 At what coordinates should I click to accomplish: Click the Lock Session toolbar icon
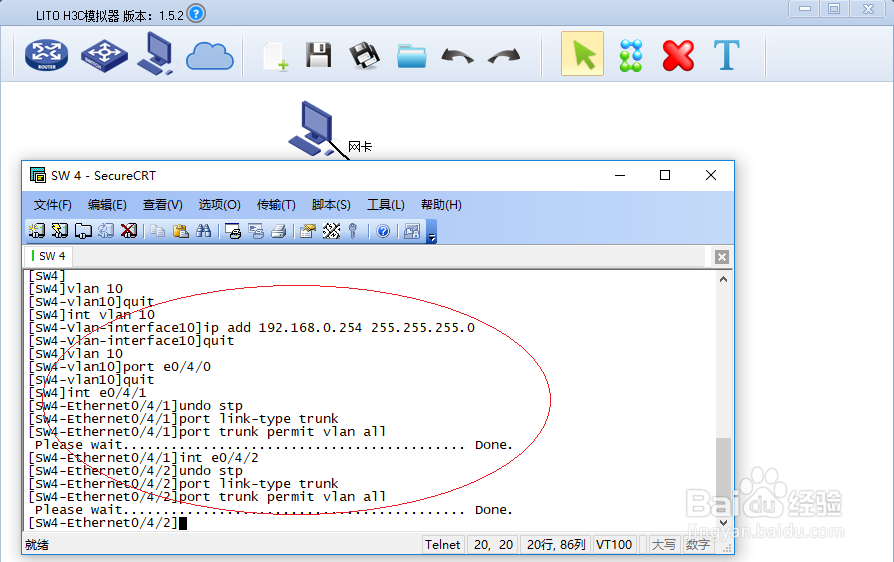coord(412,231)
